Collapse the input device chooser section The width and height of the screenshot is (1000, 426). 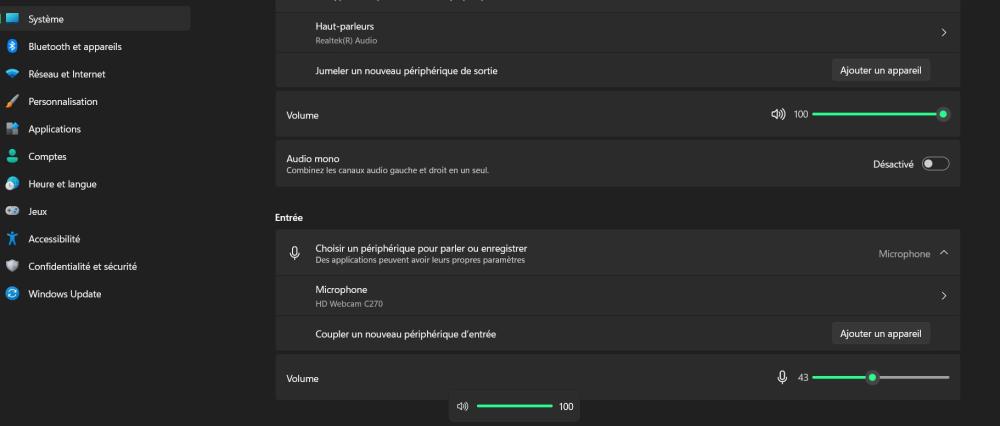pyautogui.click(x=944, y=253)
